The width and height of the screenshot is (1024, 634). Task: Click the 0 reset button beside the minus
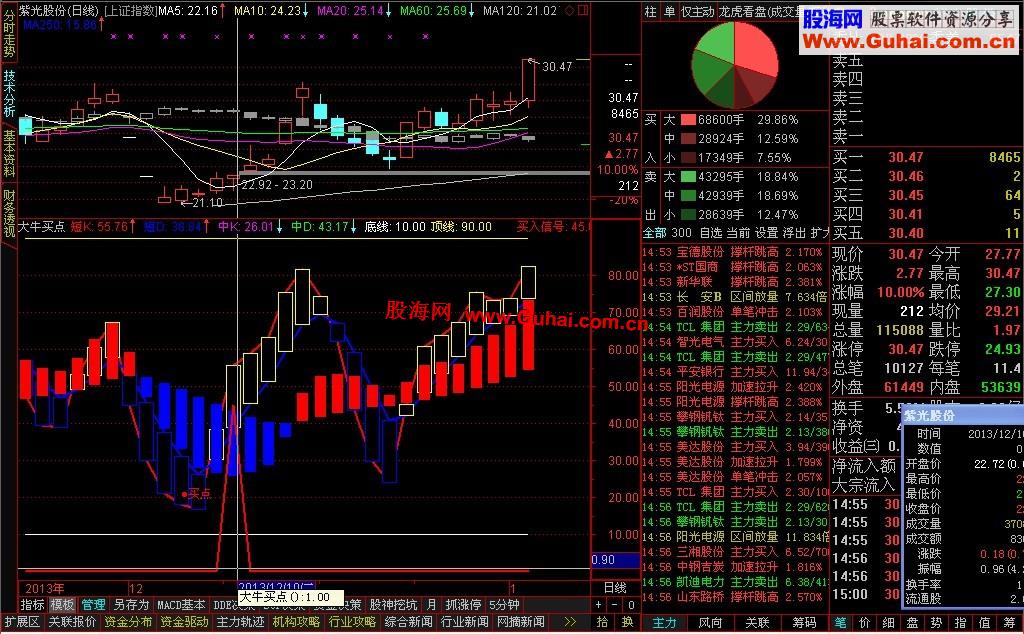click(631, 605)
